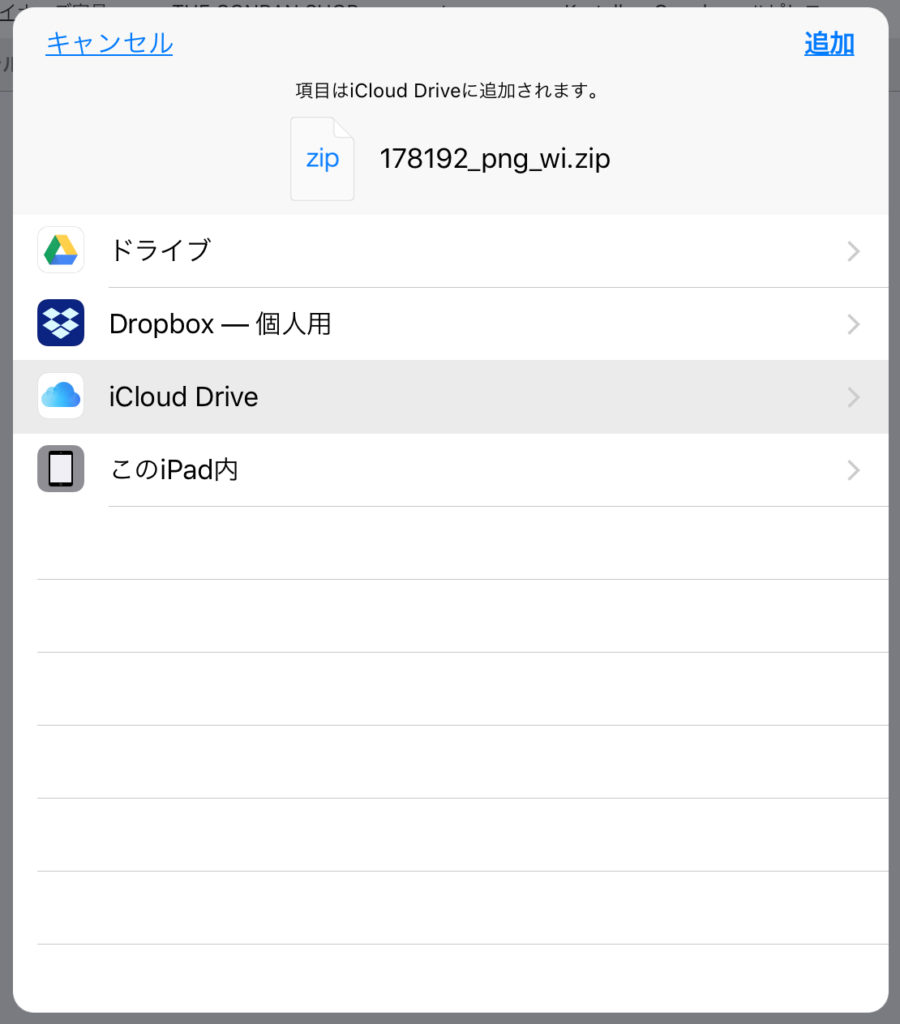Click the 178192_png_wi.zip file name
The width and height of the screenshot is (900, 1024).
495,159
